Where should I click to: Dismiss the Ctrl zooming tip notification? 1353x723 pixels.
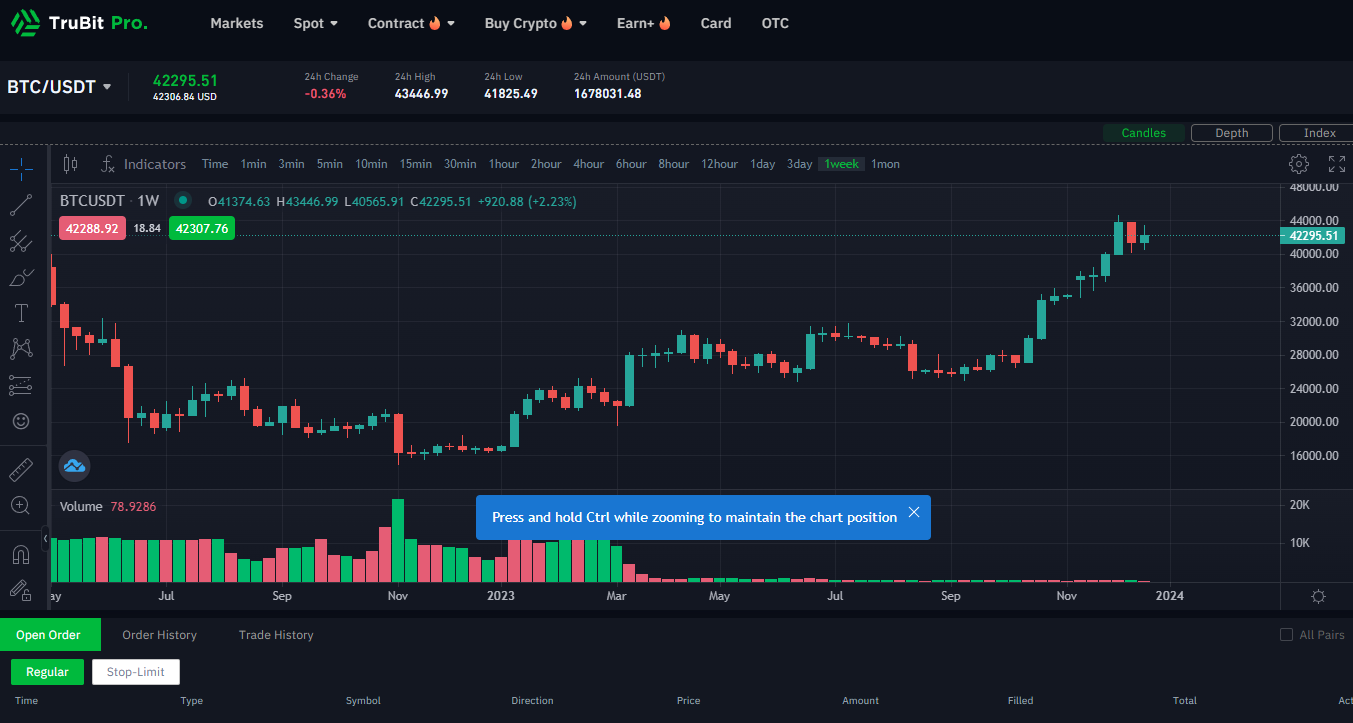pos(913,512)
